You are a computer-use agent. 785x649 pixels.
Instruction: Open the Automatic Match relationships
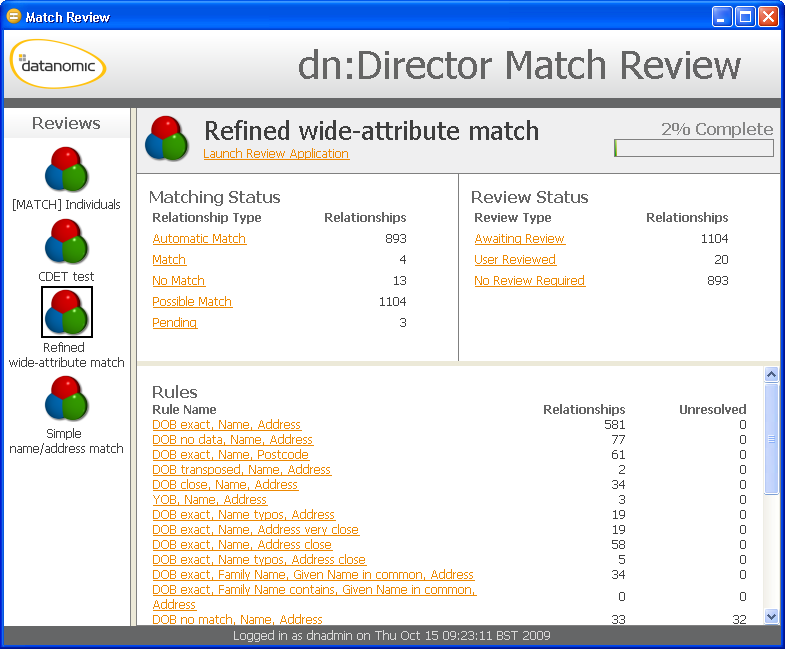[x=199, y=239]
